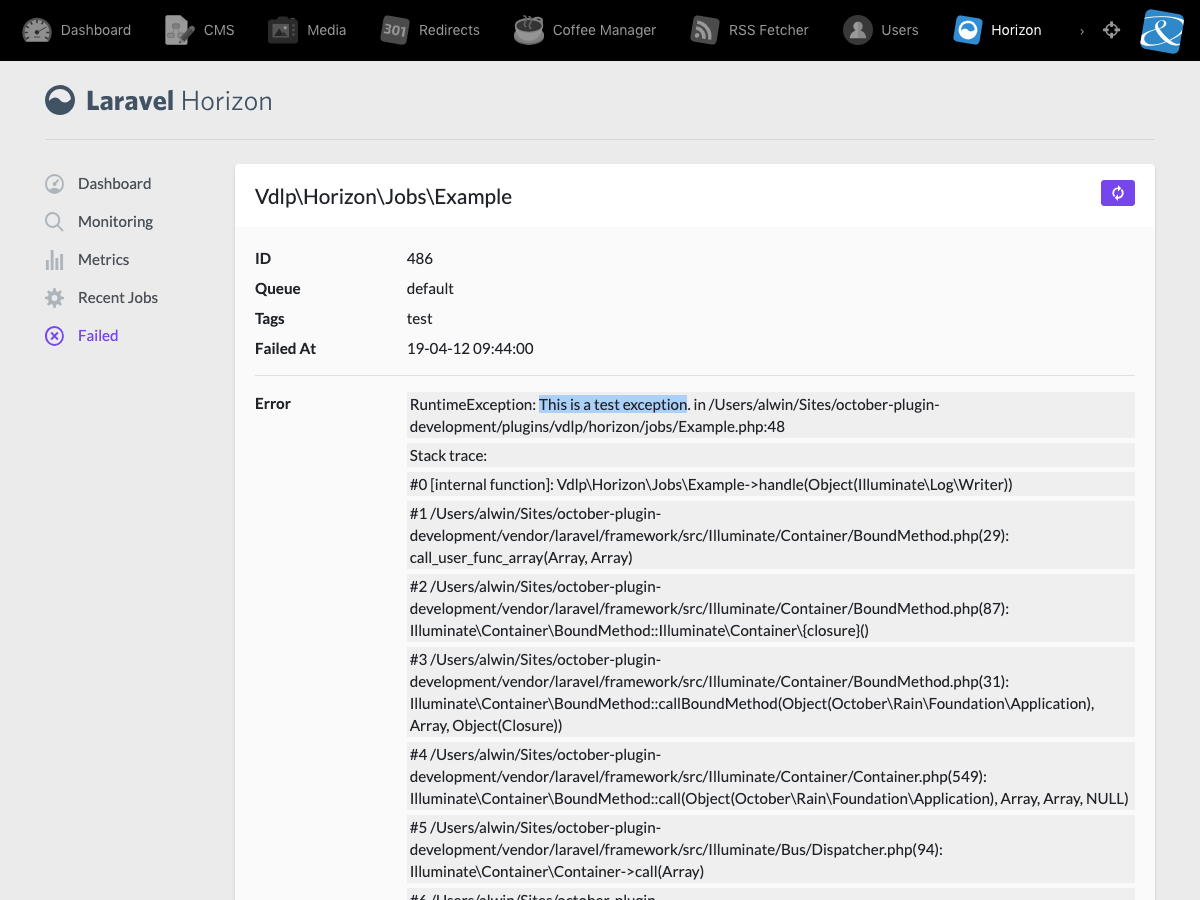Click the Failed x-circle icon
The image size is (1200, 900).
[x=54, y=336]
